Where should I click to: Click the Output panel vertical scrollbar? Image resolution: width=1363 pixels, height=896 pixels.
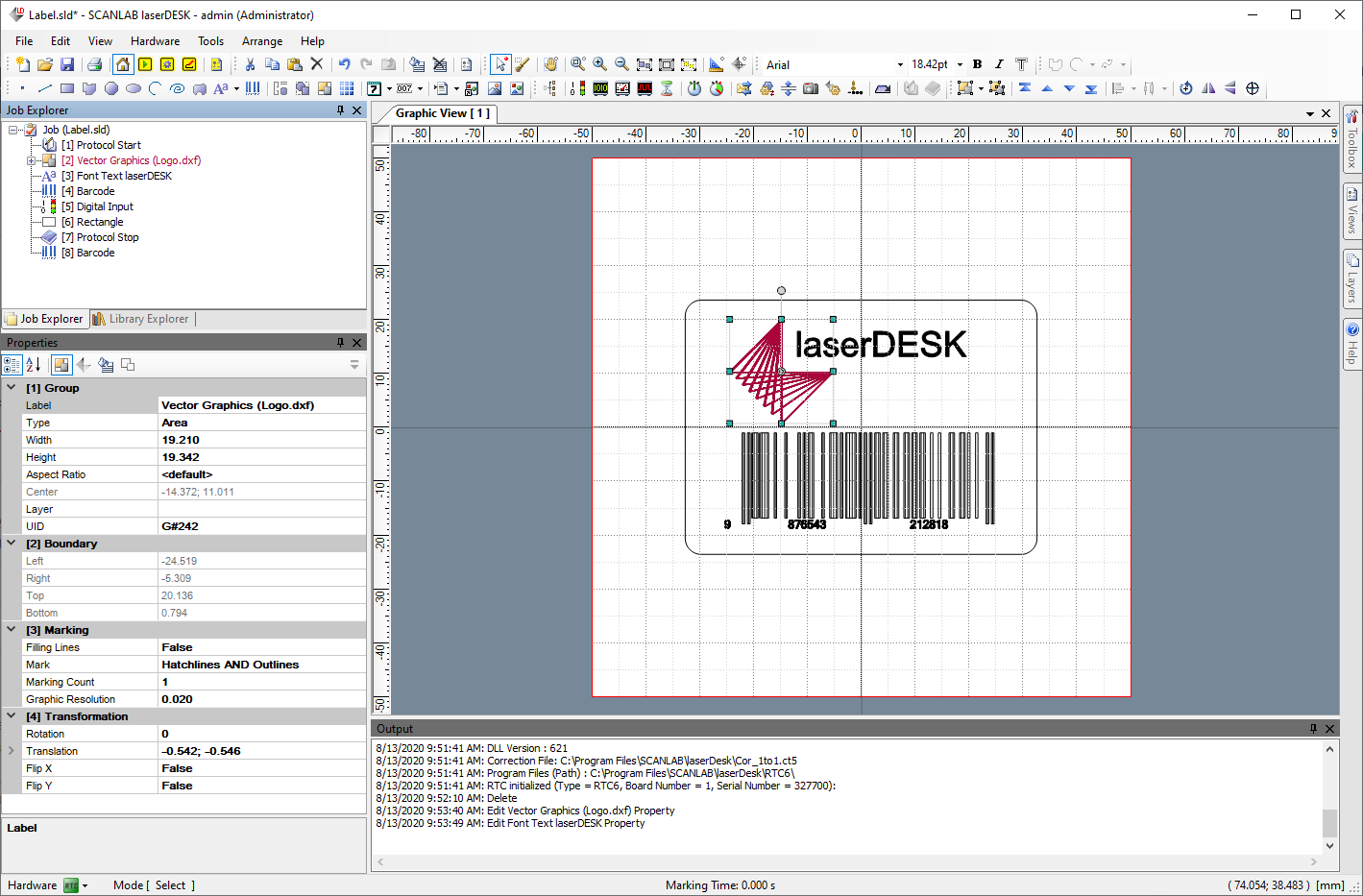point(1330,796)
